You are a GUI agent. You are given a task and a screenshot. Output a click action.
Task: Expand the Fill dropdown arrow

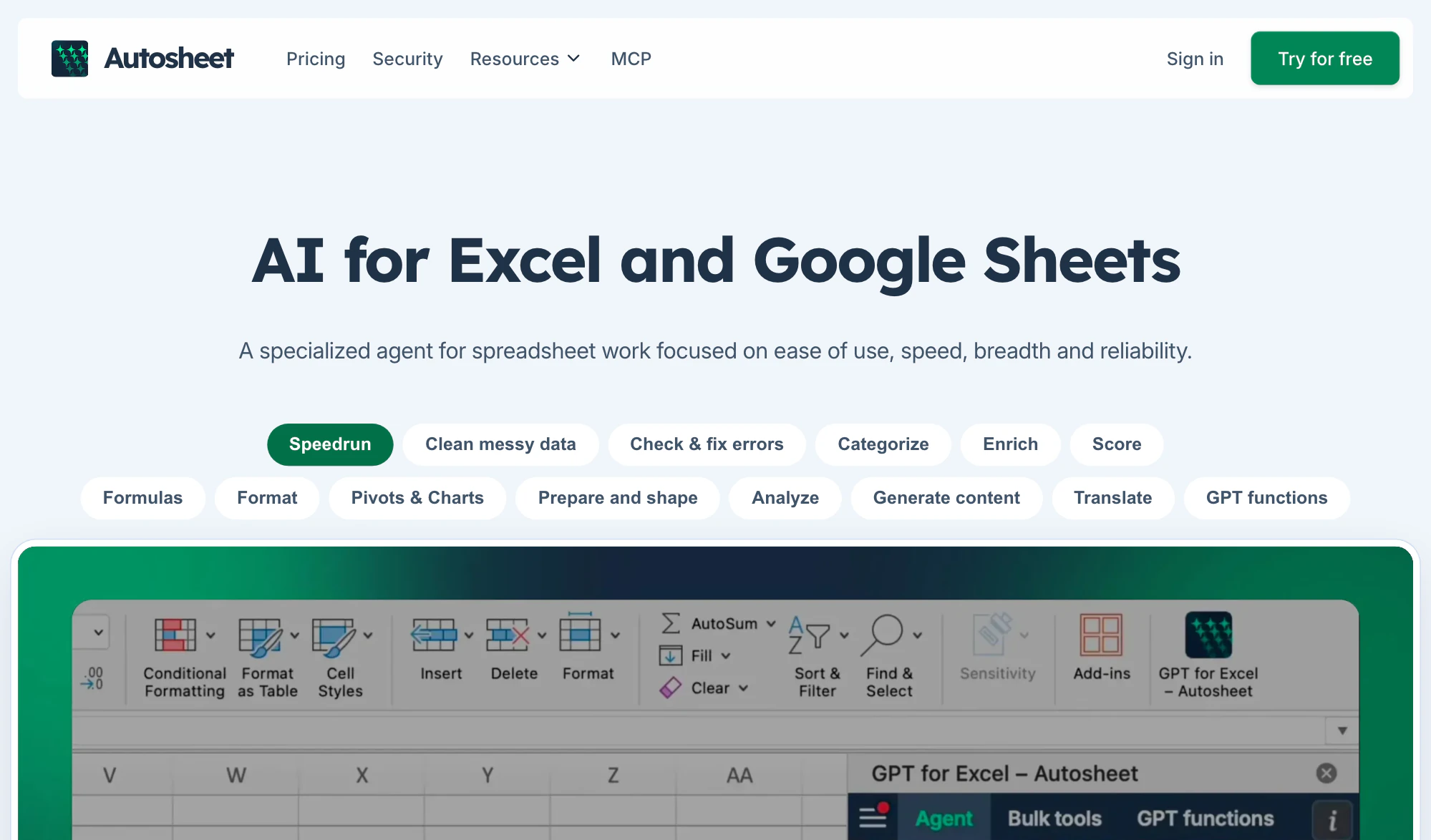click(726, 656)
